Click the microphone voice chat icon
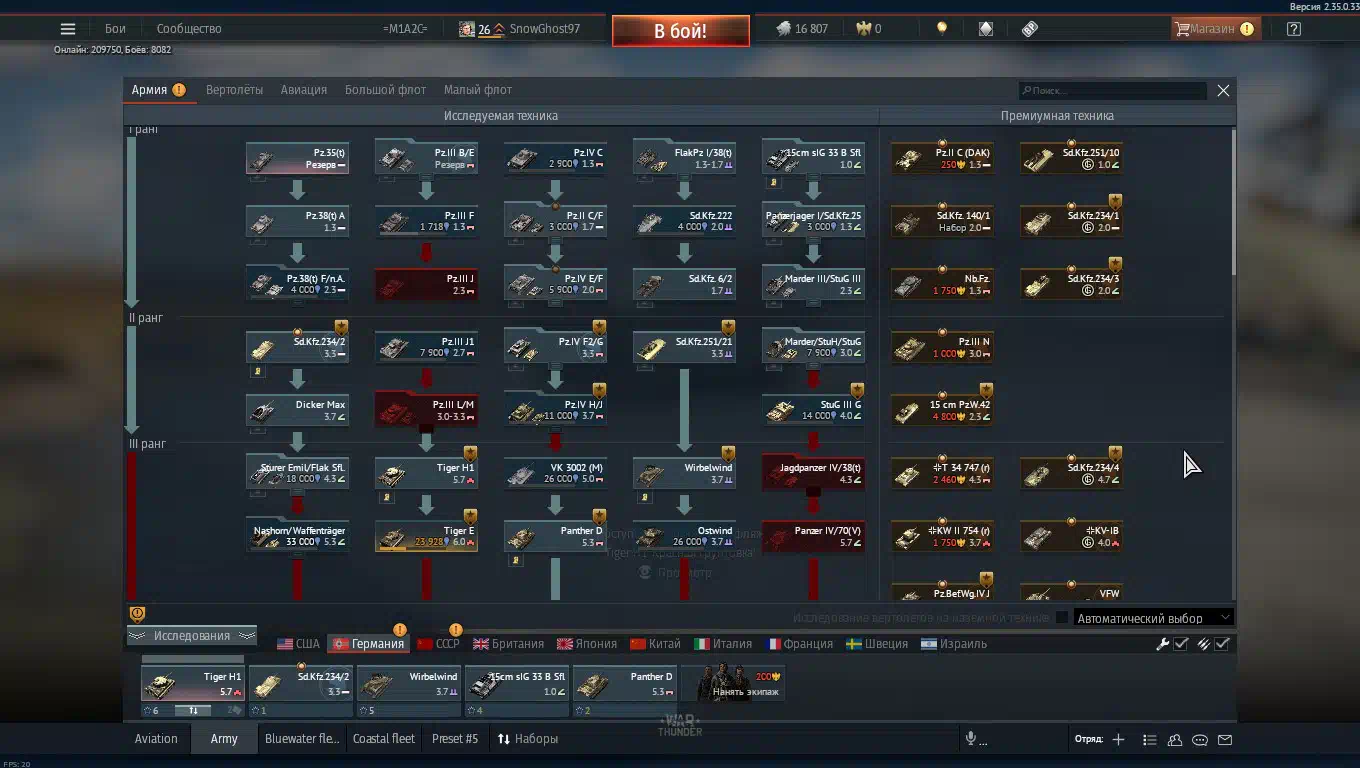 970,739
